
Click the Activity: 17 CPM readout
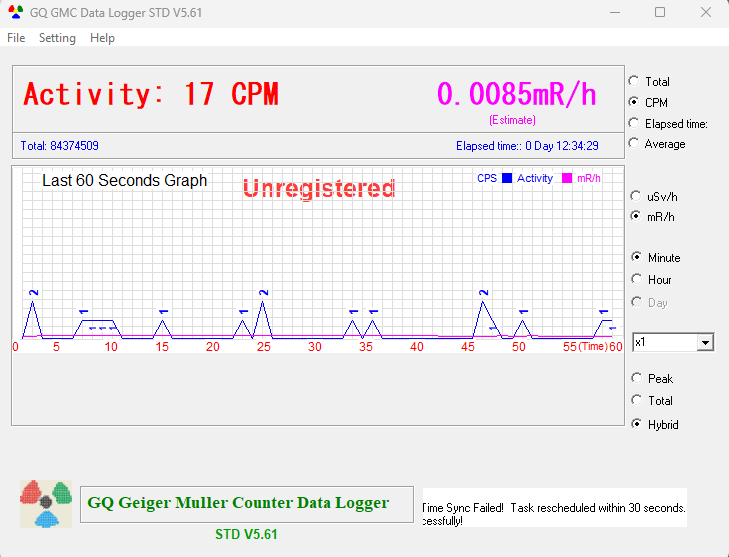coord(151,94)
